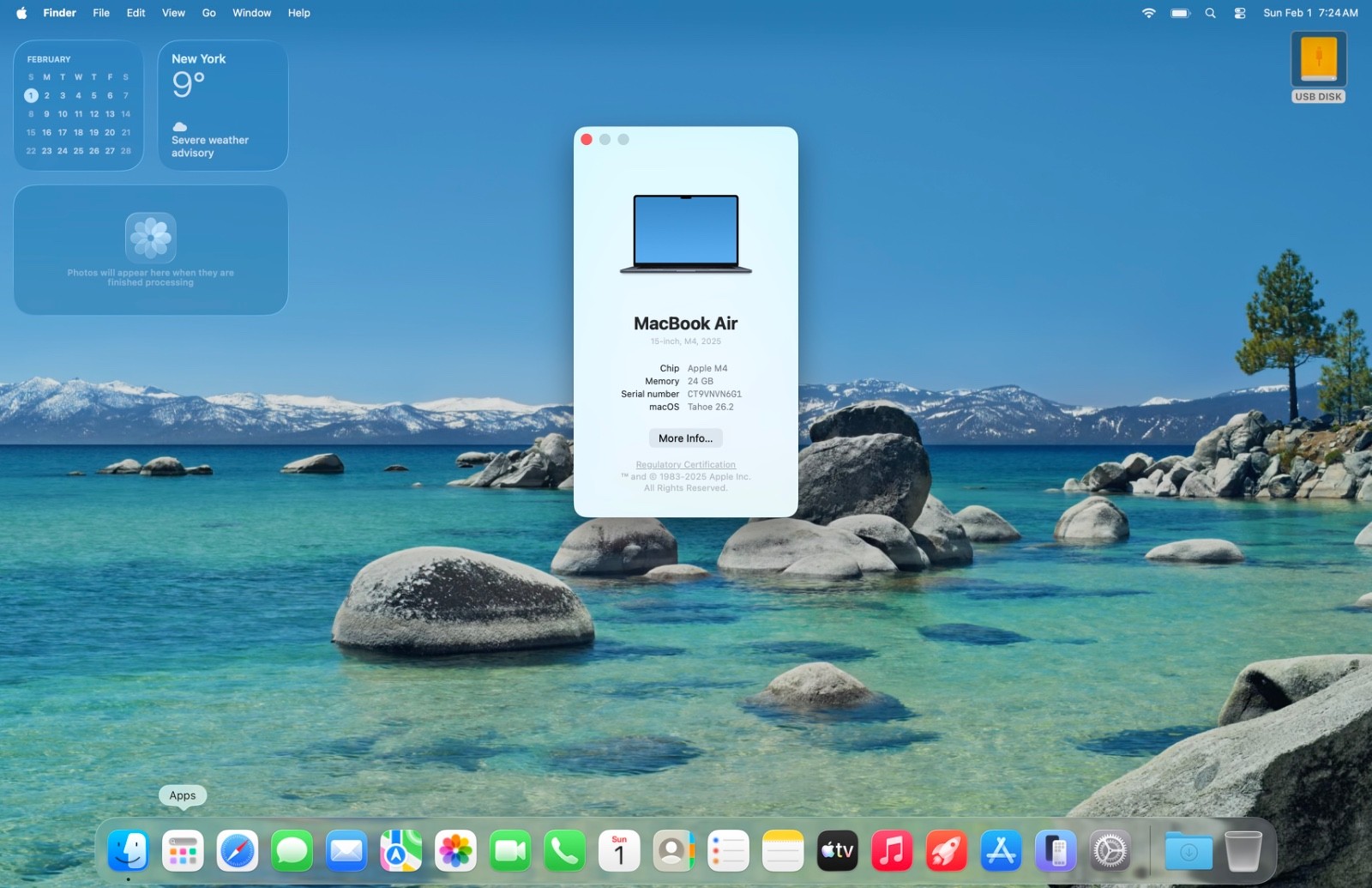Click the menu bar date and time
1372x888 pixels.
pyautogui.click(x=1311, y=13)
